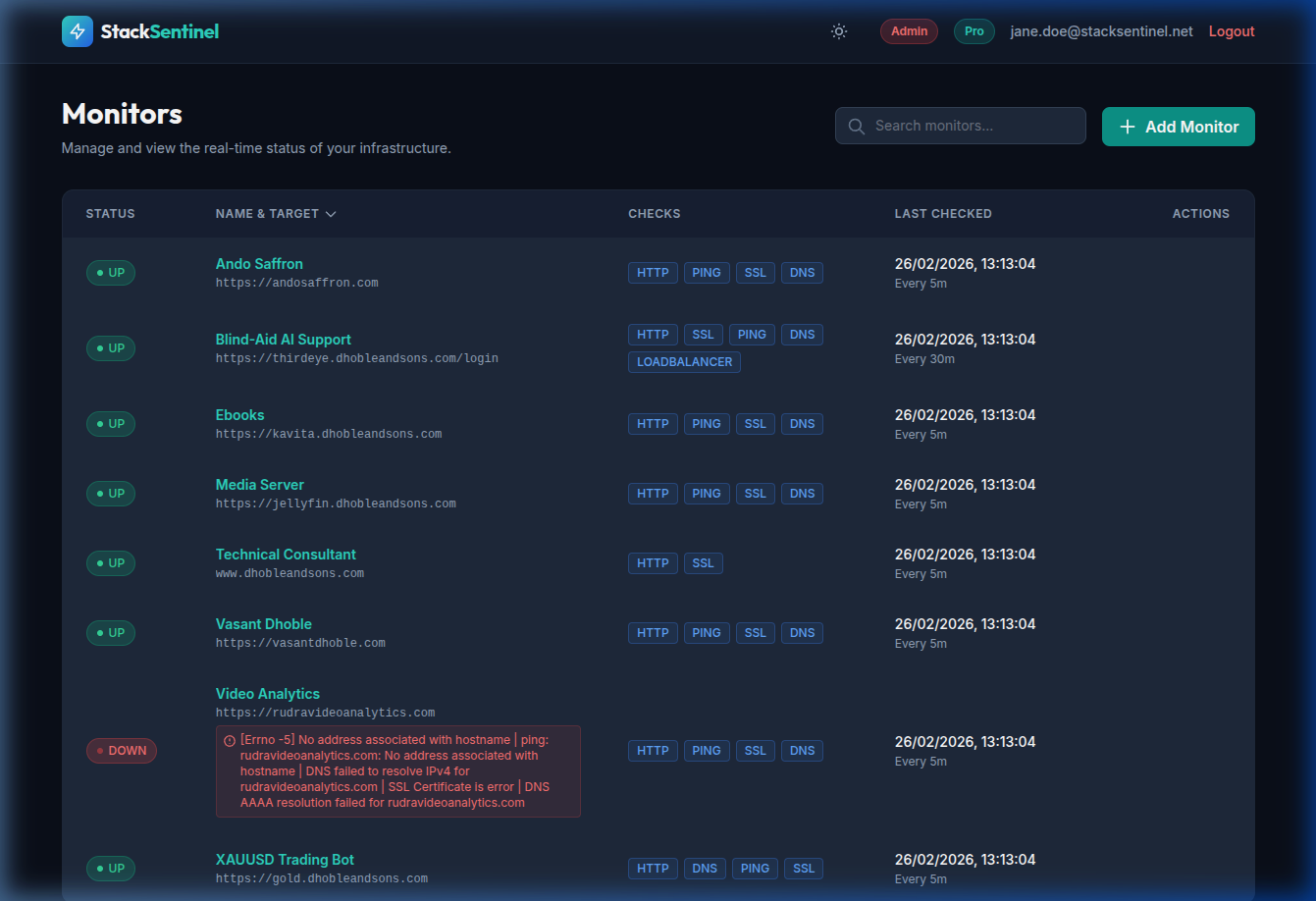The image size is (1316, 901).
Task: Click the HTTP tag in Ando Saffron row
Action: point(653,273)
